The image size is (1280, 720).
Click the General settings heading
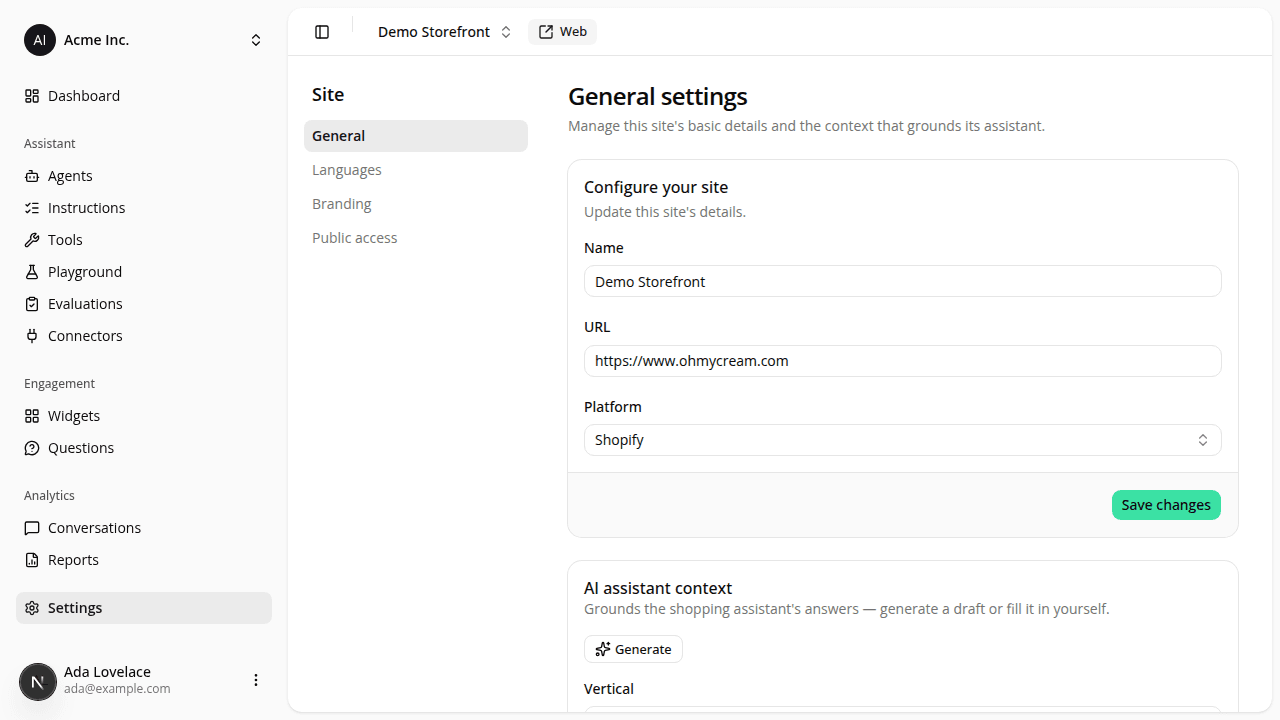(658, 97)
